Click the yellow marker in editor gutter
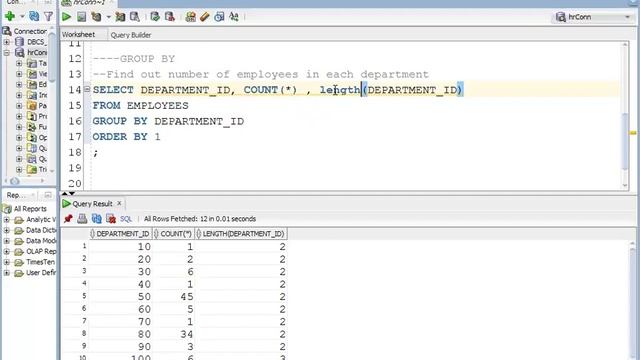Viewport: 640px width, 360px height. pos(633,133)
